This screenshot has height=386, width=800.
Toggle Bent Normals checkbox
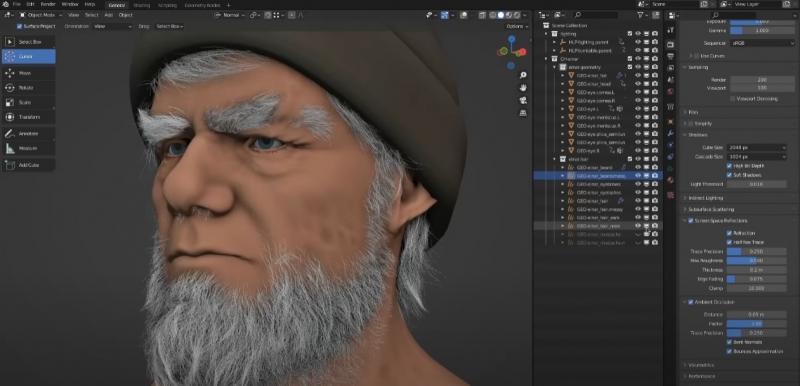pos(729,342)
